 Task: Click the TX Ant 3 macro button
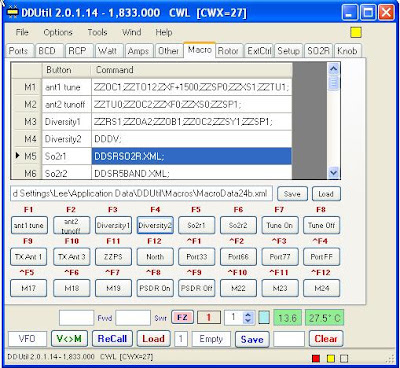coord(71,257)
